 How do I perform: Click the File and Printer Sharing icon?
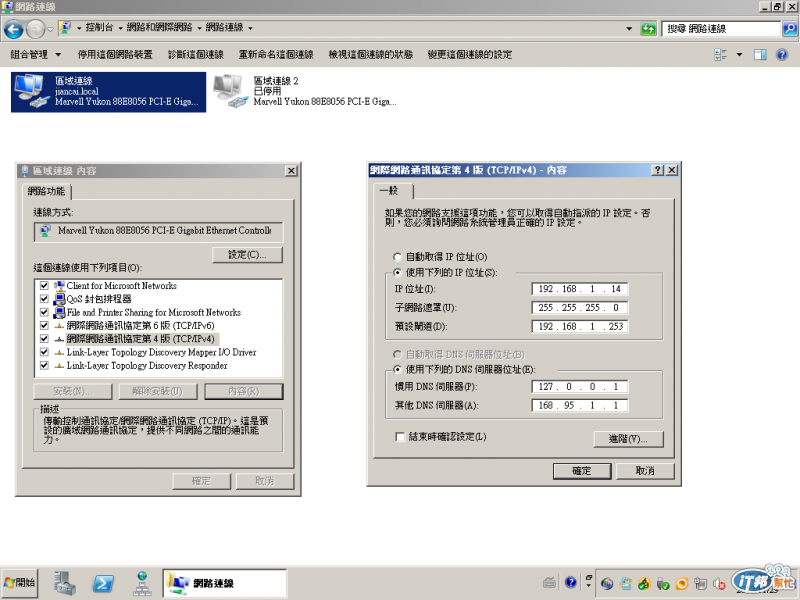pos(59,312)
